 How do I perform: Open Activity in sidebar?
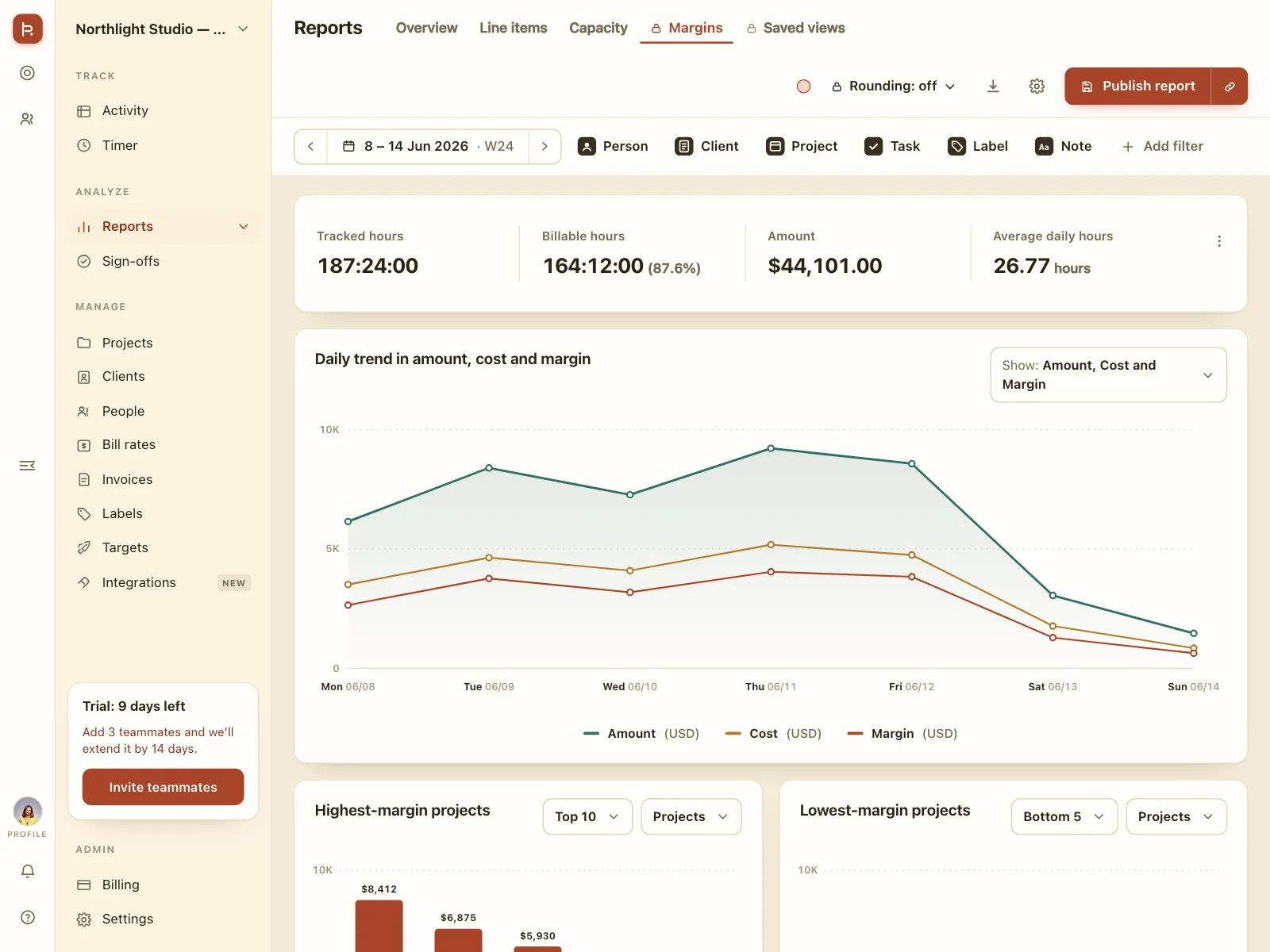click(x=163, y=111)
